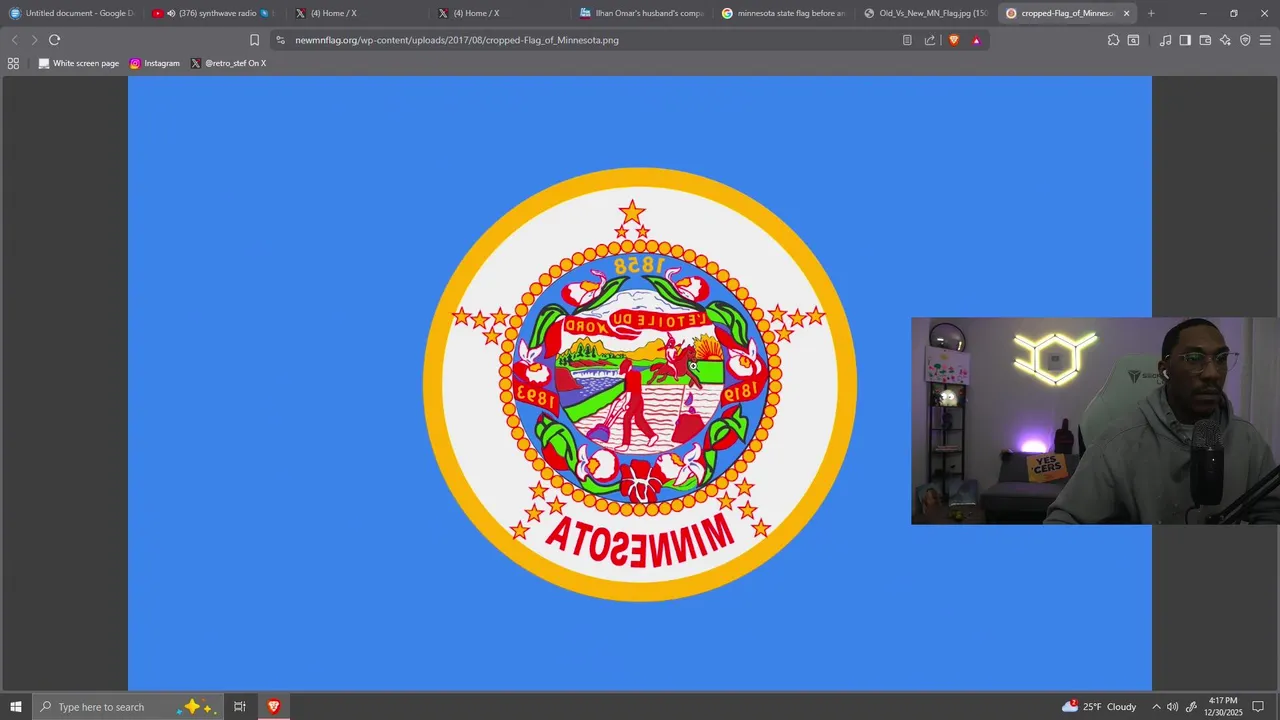Switch to Untitled document Google Docs tab
The height and width of the screenshot is (720, 1280).
(x=72, y=13)
